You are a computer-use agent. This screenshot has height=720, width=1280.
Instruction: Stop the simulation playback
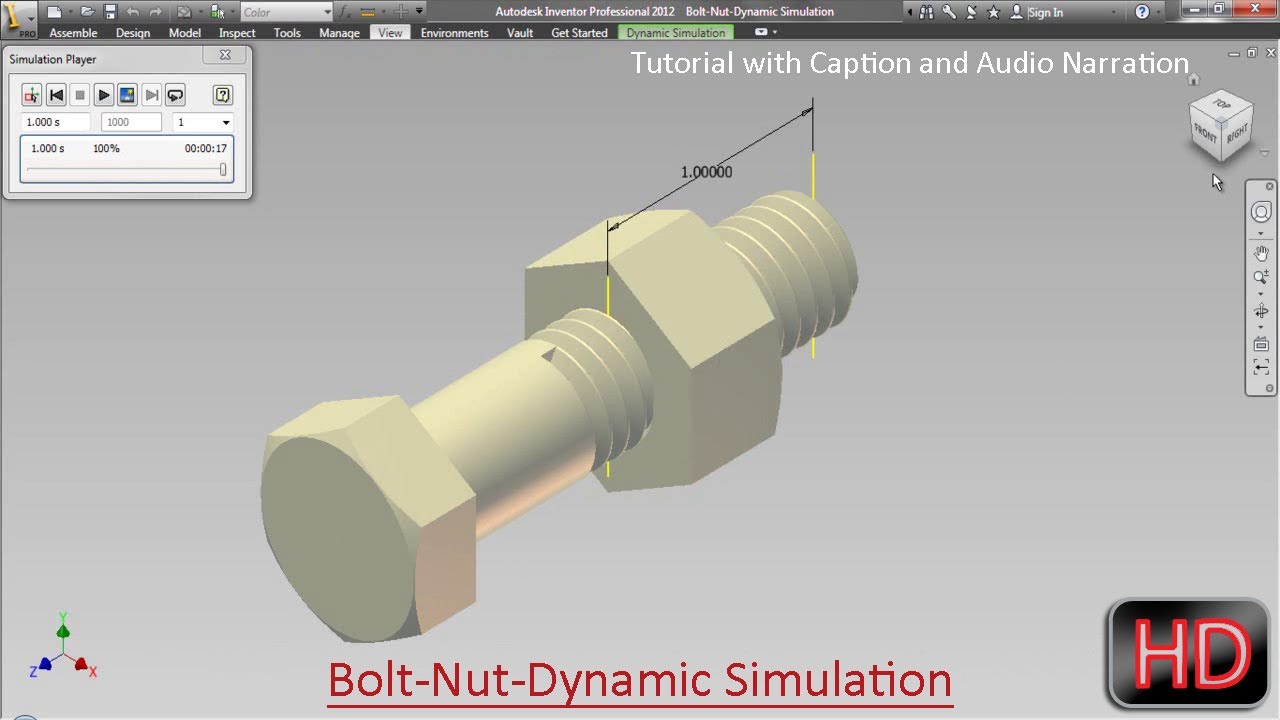(x=80, y=95)
